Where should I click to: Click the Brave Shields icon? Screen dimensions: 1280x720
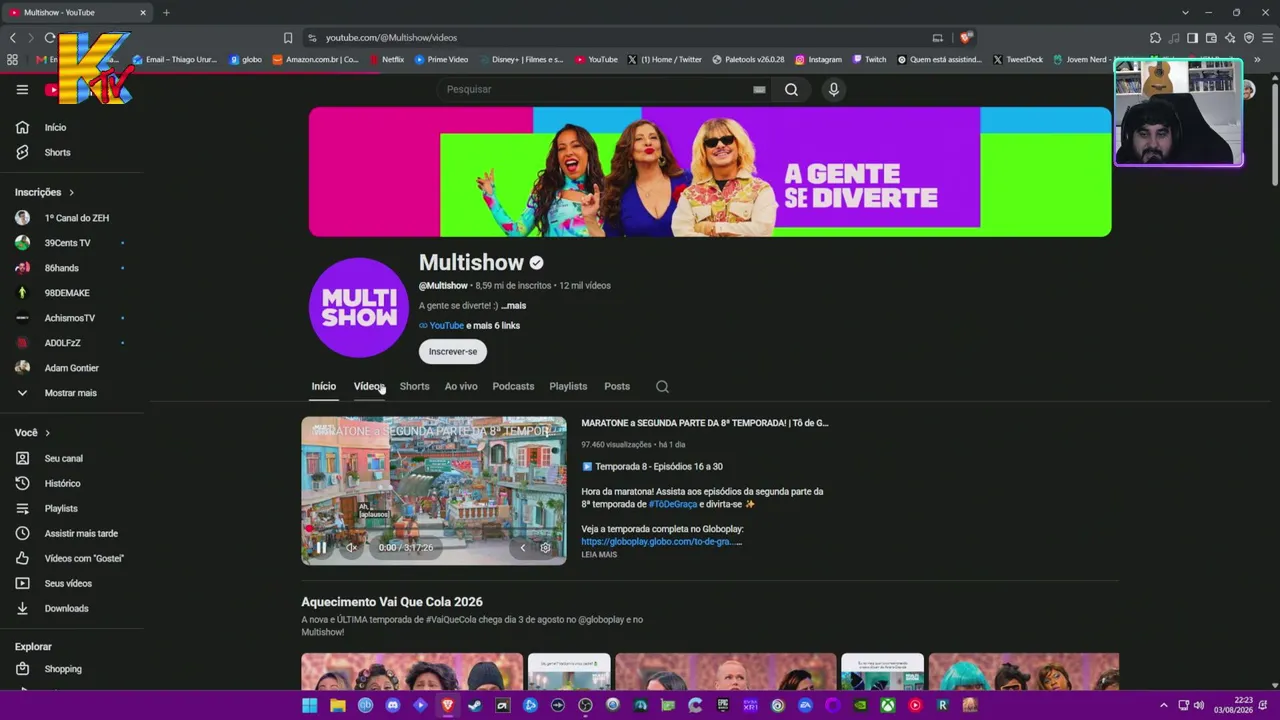coord(965,38)
